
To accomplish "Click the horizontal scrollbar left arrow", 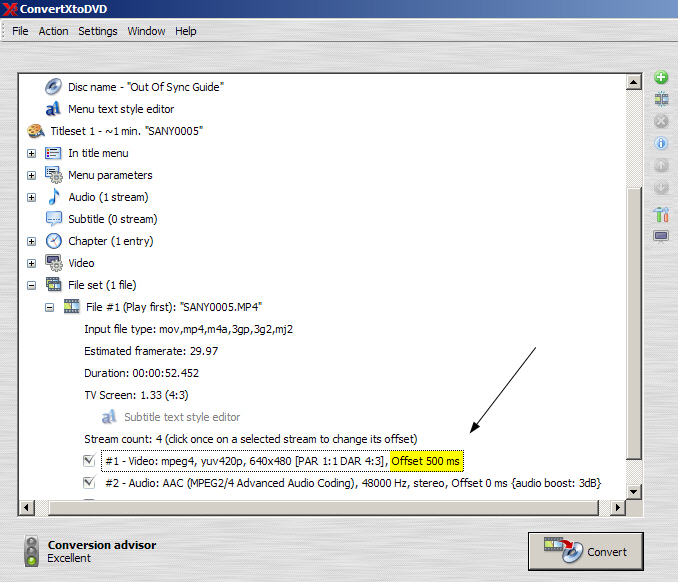I will click(x=27, y=507).
